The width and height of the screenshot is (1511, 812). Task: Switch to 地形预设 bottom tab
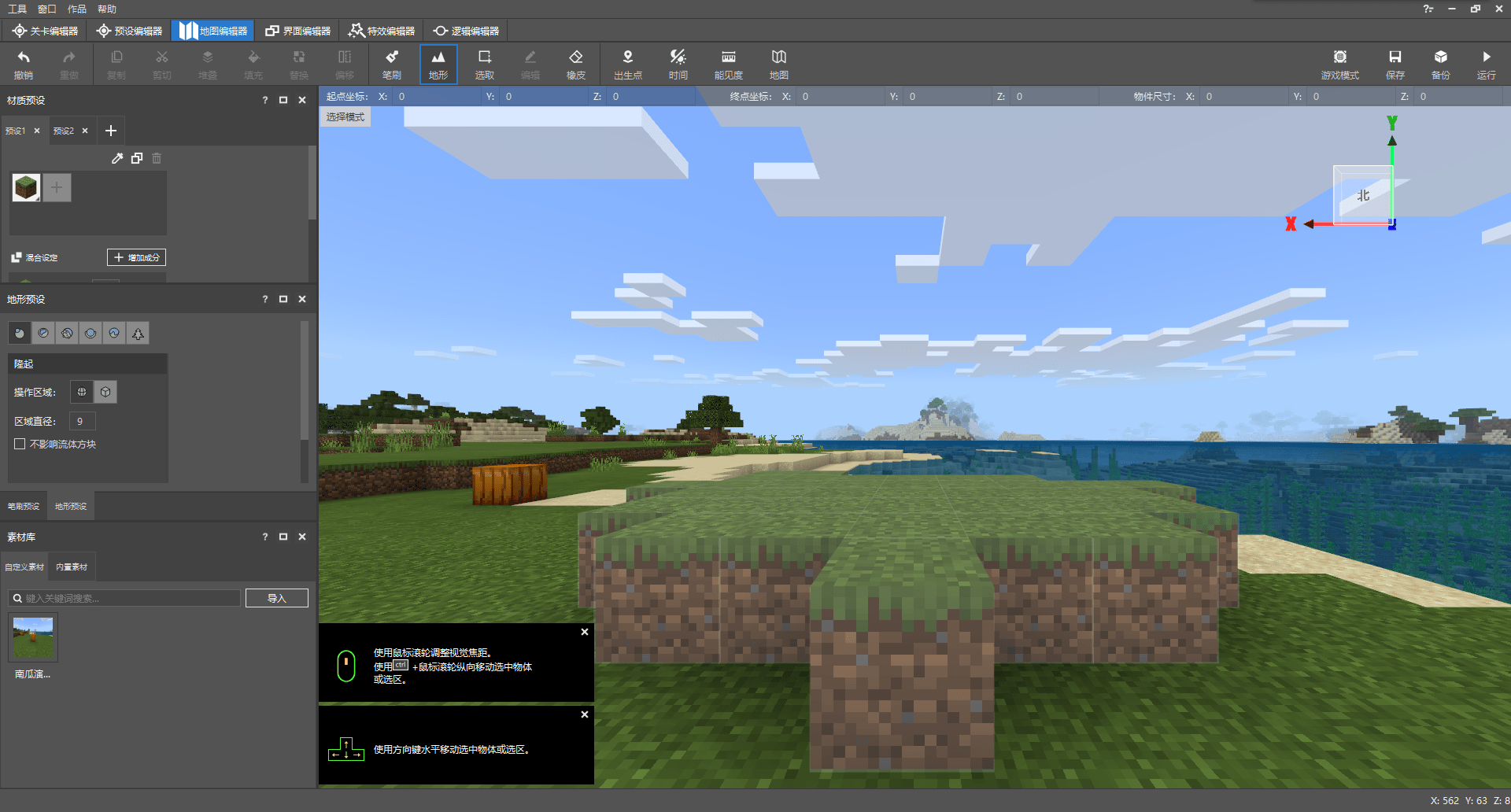tap(71, 506)
